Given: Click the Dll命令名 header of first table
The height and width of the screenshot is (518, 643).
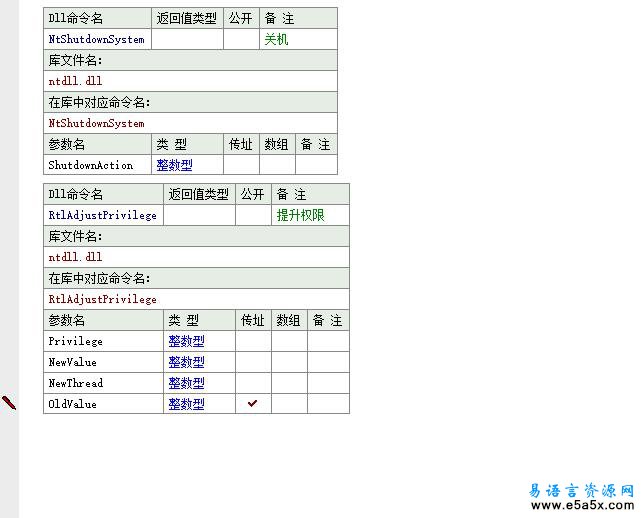Looking at the screenshot, I should (x=97, y=18).
